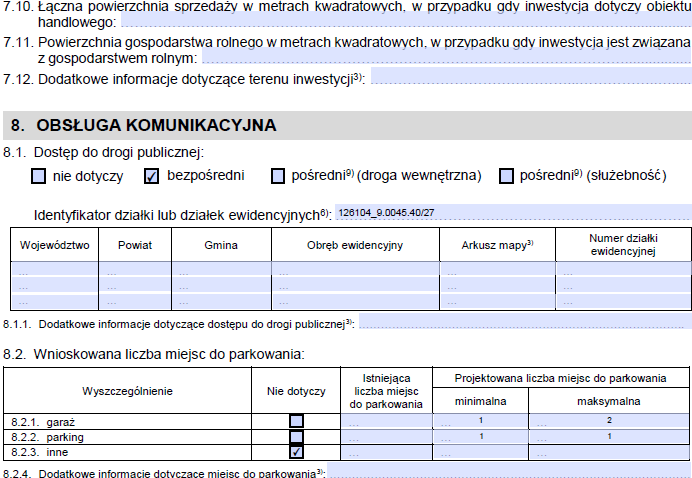This screenshot has height=478, width=692.
Task: Click first Województwo cell in the table
Action: (x=54, y=270)
